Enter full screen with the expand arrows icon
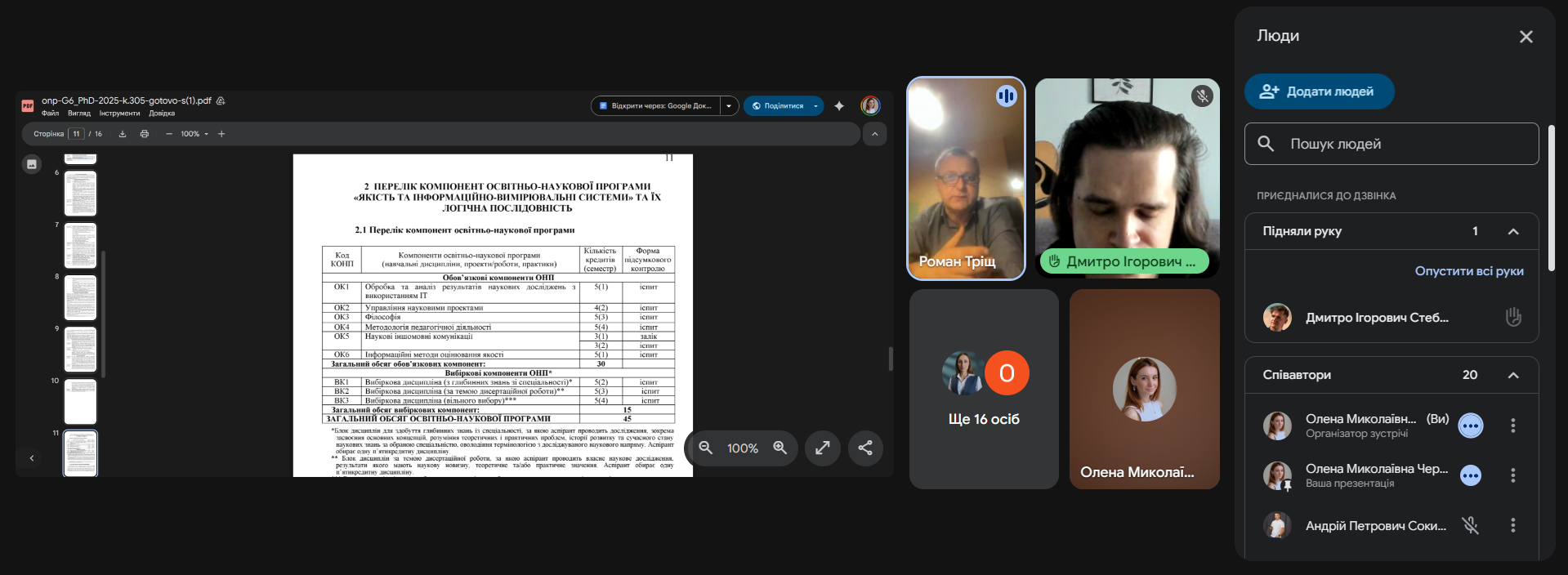 pyautogui.click(x=822, y=448)
